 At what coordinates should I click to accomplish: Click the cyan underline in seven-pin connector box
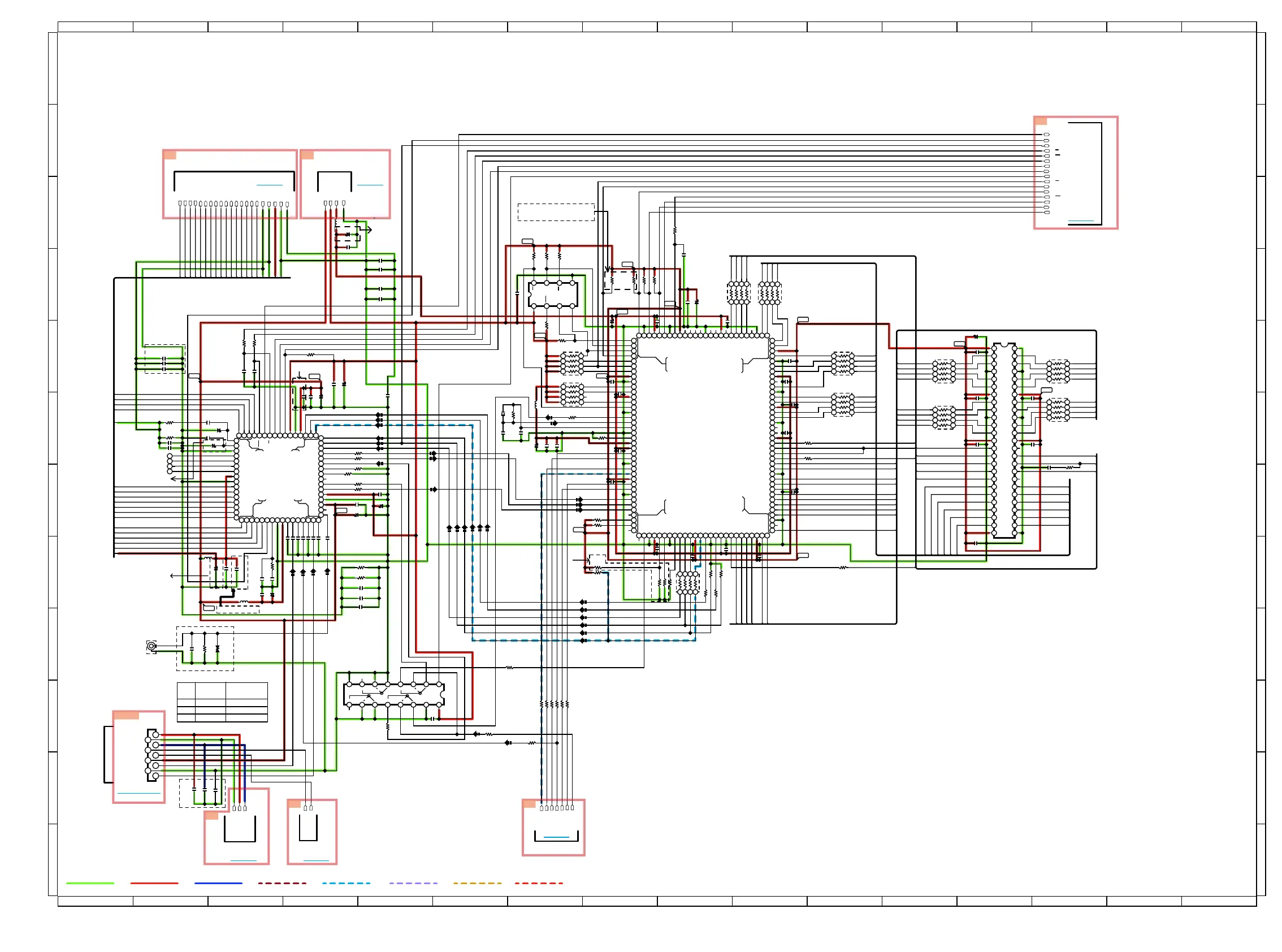[x=557, y=837]
